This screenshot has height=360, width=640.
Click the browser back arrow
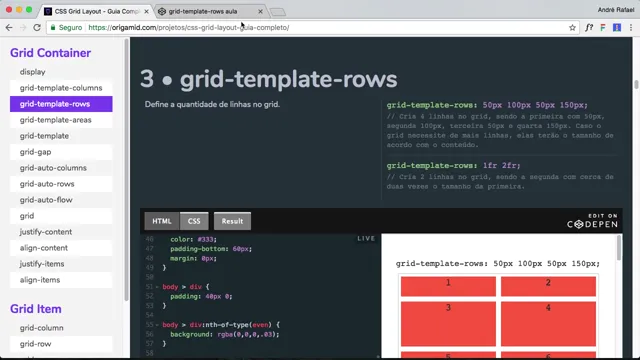pos(9,28)
